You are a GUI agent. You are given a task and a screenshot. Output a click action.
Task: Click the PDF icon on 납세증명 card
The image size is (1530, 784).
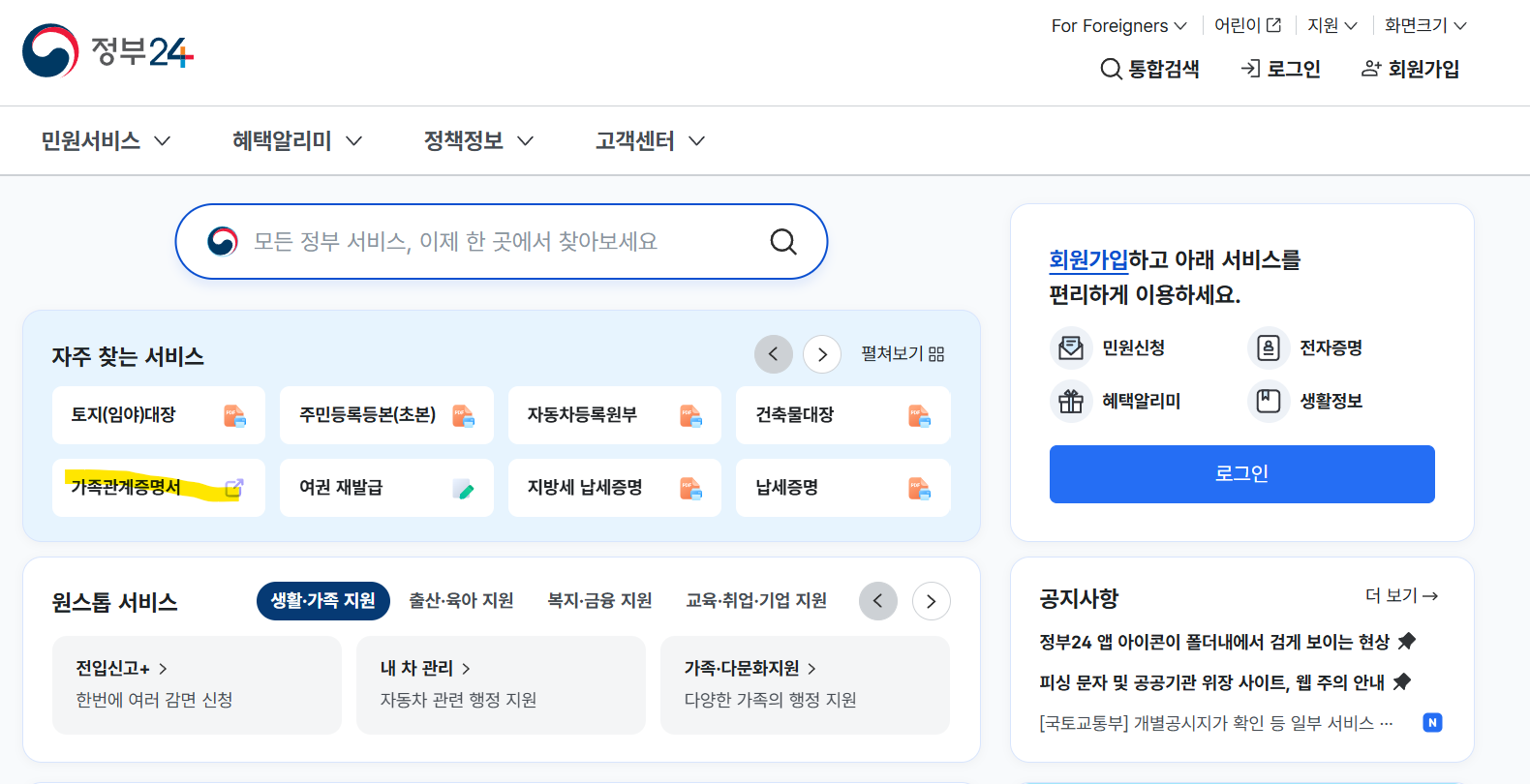(919, 489)
